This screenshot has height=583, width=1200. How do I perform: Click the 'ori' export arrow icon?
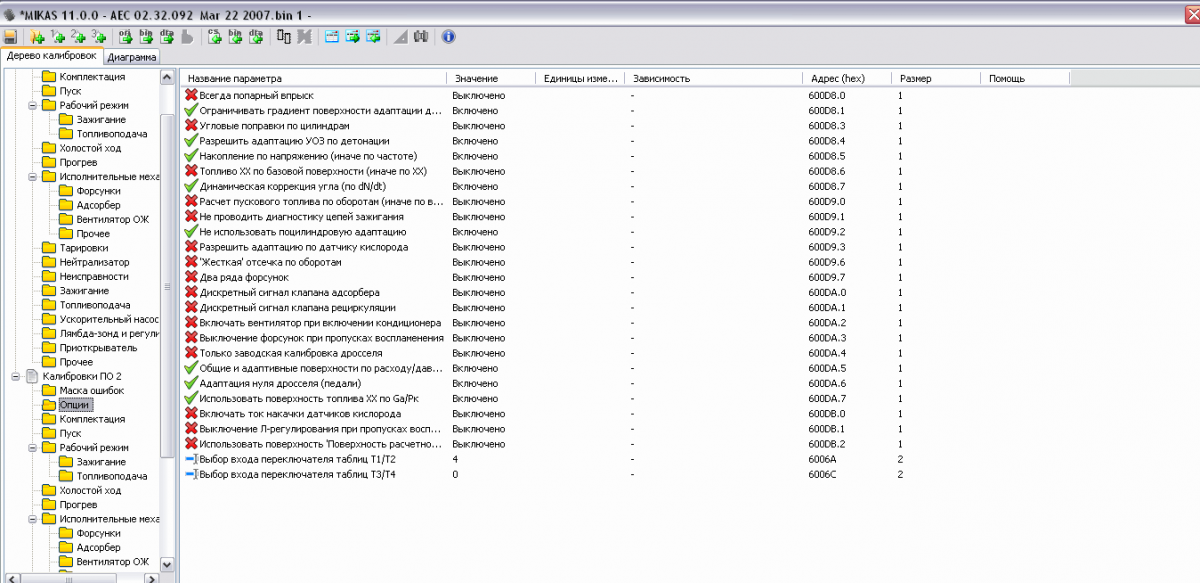point(126,37)
